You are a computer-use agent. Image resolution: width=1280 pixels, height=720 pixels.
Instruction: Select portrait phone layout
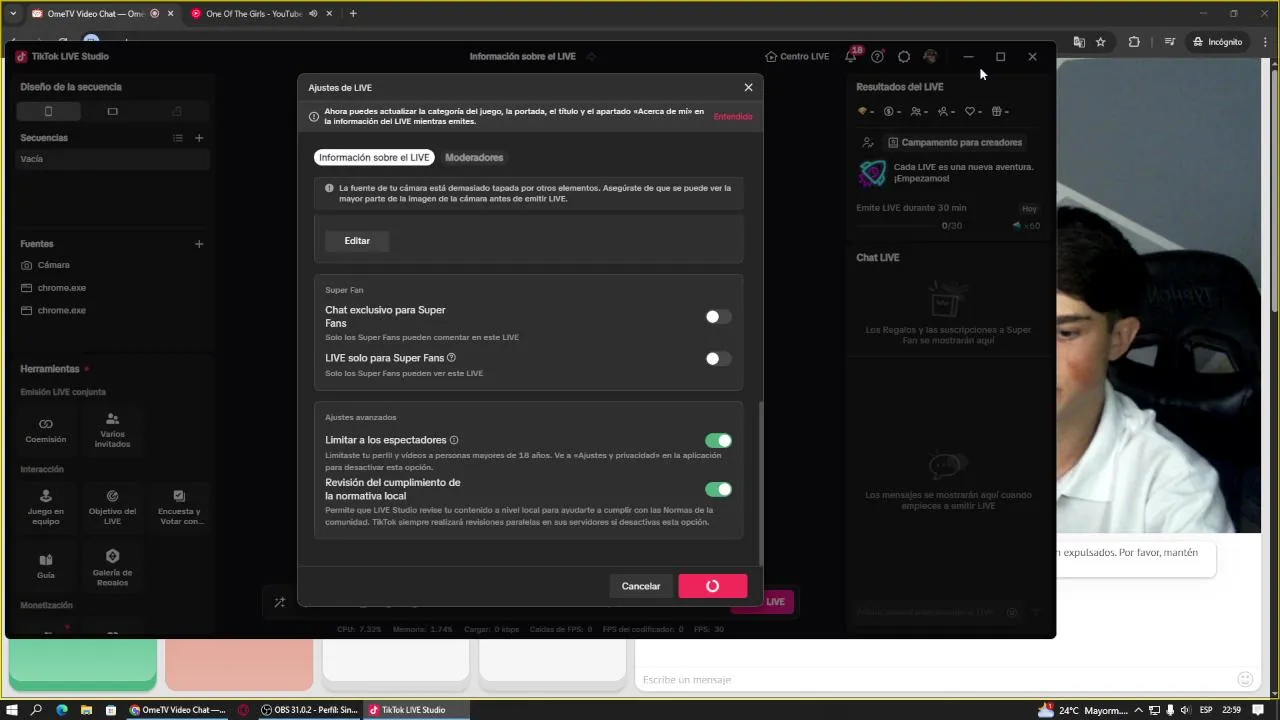click(x=48, y=111)
